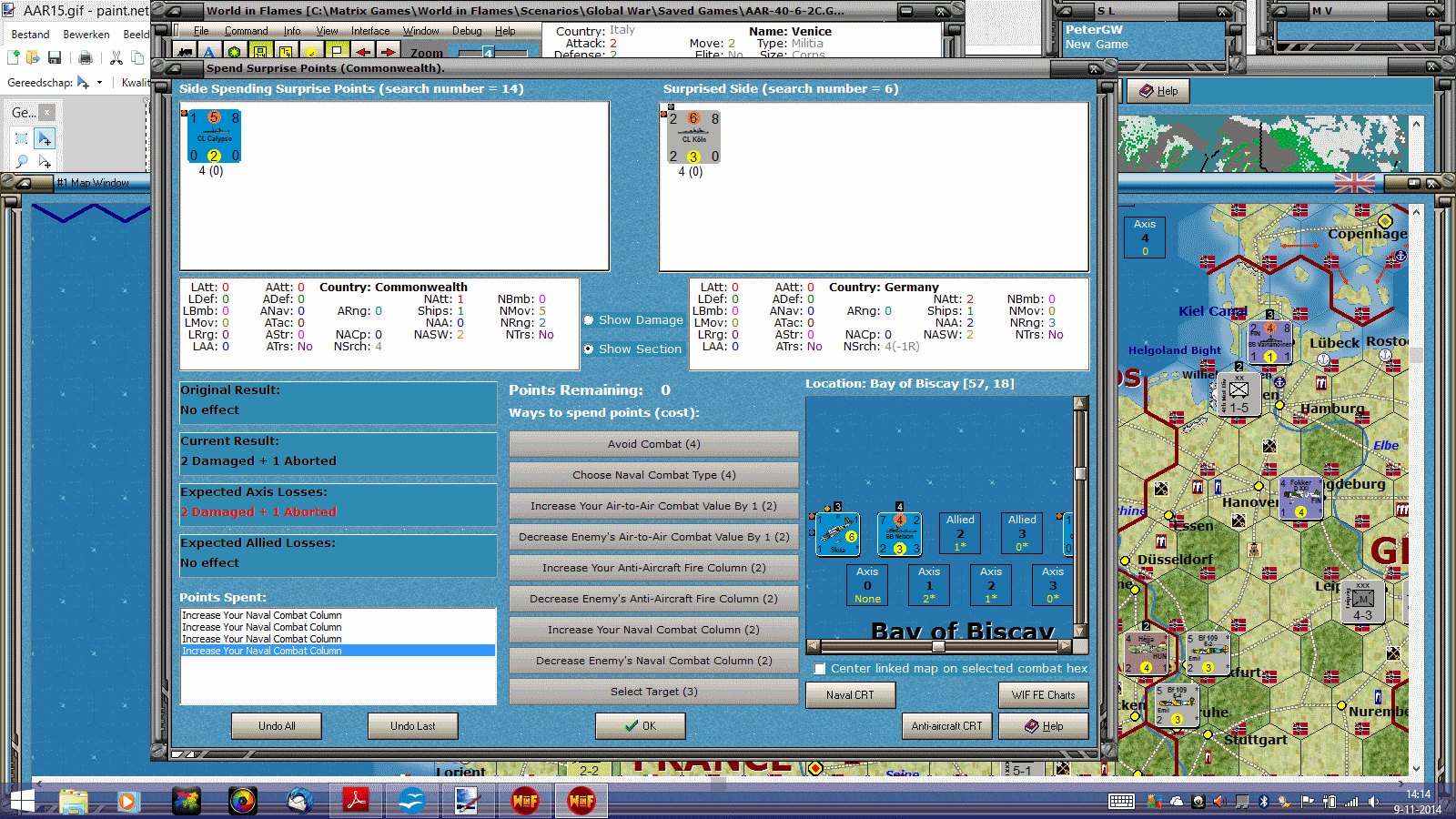Screen dimensions: 1456x819
Task: Click the Select Target (3) button
Action: tap(654, 692)
